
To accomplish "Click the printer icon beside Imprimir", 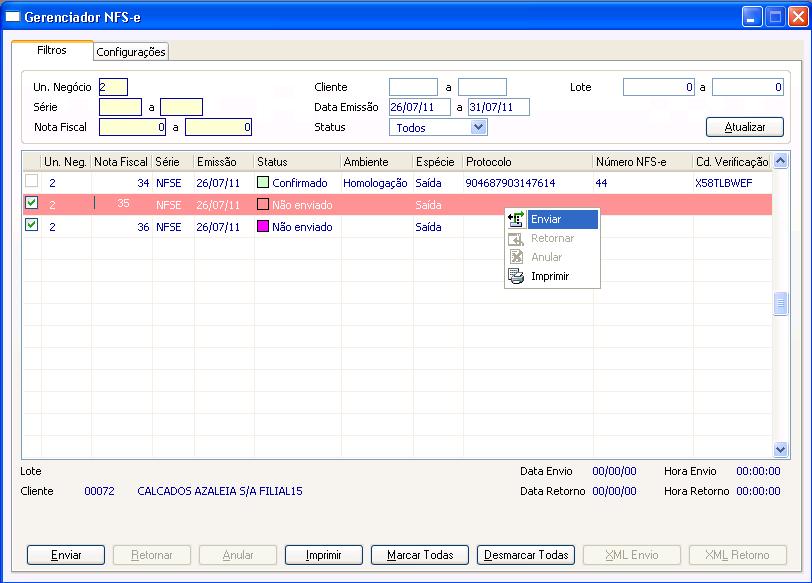I will (516, 276).
